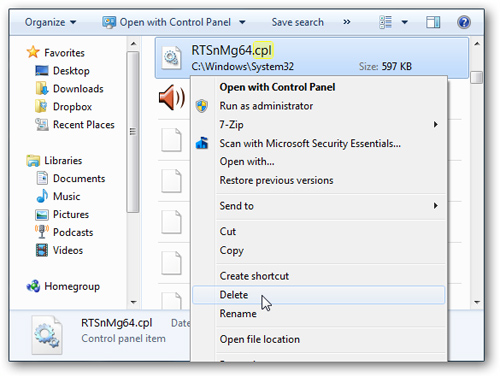Click the navigation pane scrollbar thumb
The image size is (500, 377).
point(133,132)
